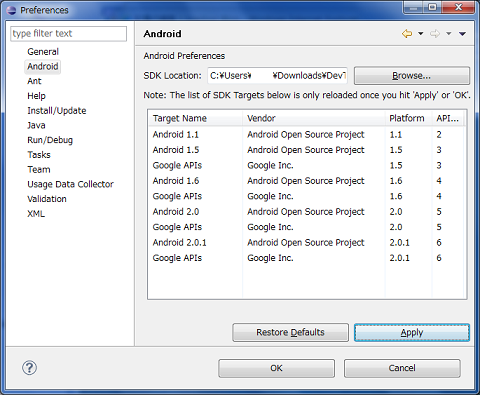Select Google APIs row with platform 1.6
Viewport: 480px width, 395px height.
pos(307,196)
